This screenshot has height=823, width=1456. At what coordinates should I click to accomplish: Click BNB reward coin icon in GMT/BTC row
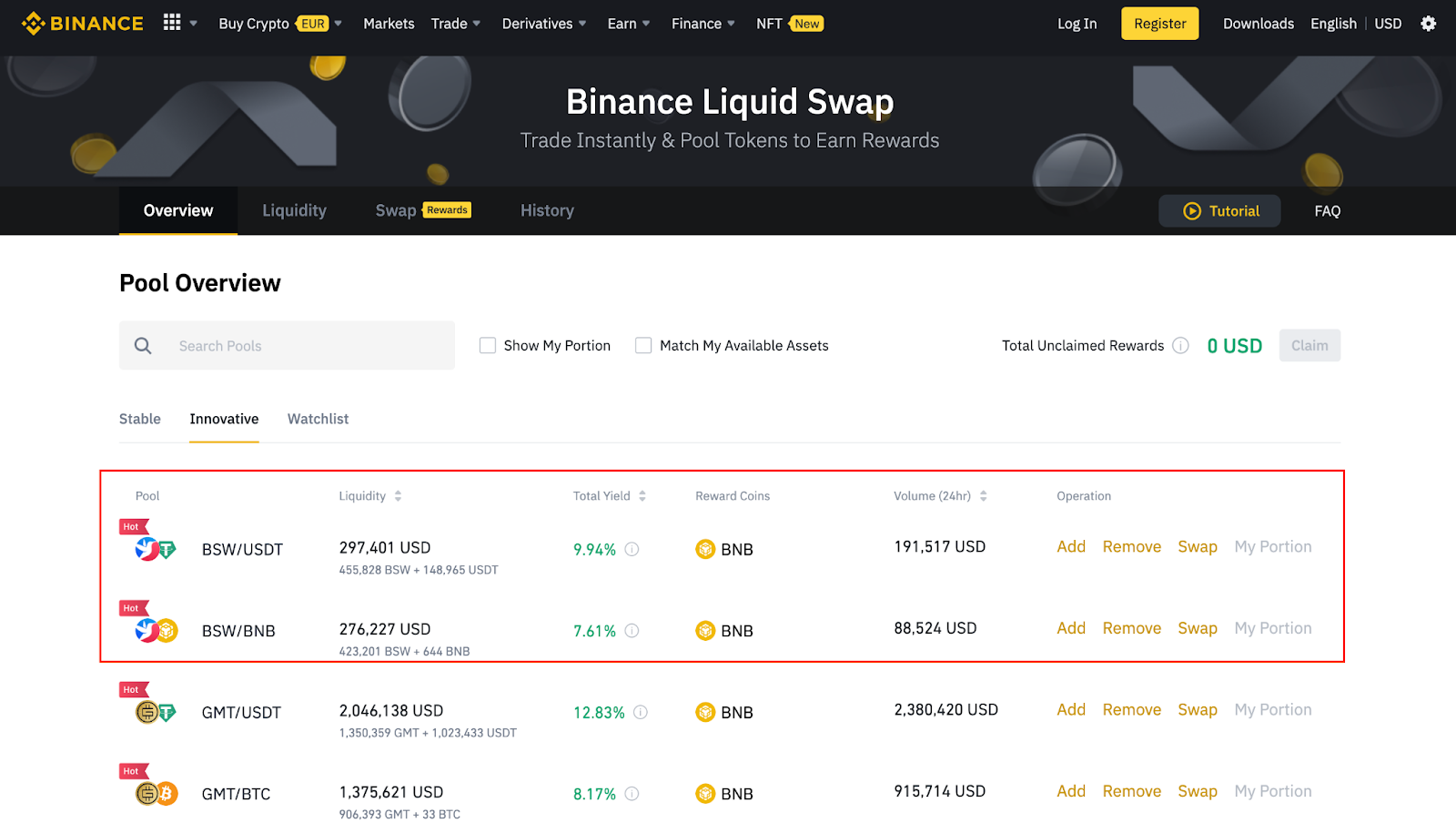[x=705, y=794]
